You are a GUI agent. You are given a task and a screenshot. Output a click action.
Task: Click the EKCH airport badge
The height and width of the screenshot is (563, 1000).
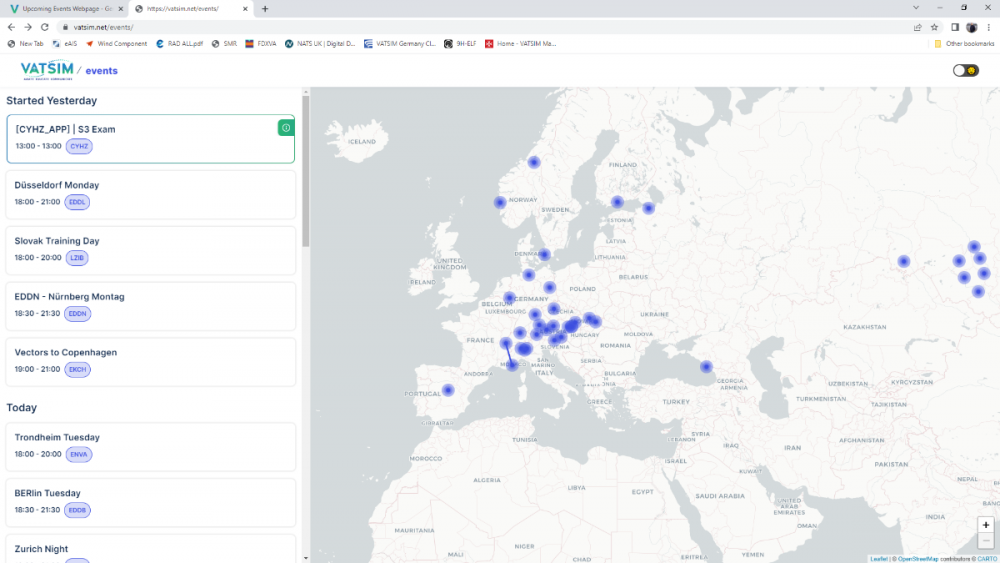[77, 370]
